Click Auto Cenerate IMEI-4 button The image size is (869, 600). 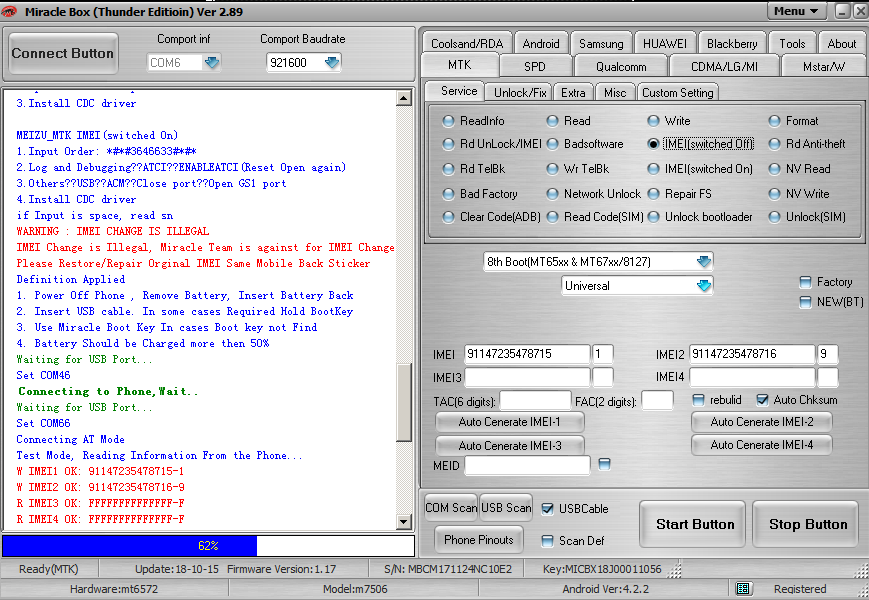761,445
